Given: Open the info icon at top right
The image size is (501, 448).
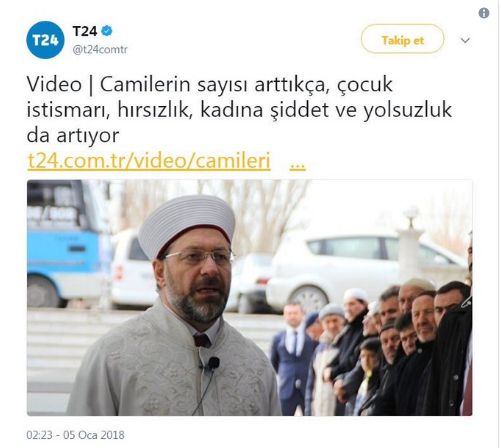Looking at the screenshot, I should (484, 13).
